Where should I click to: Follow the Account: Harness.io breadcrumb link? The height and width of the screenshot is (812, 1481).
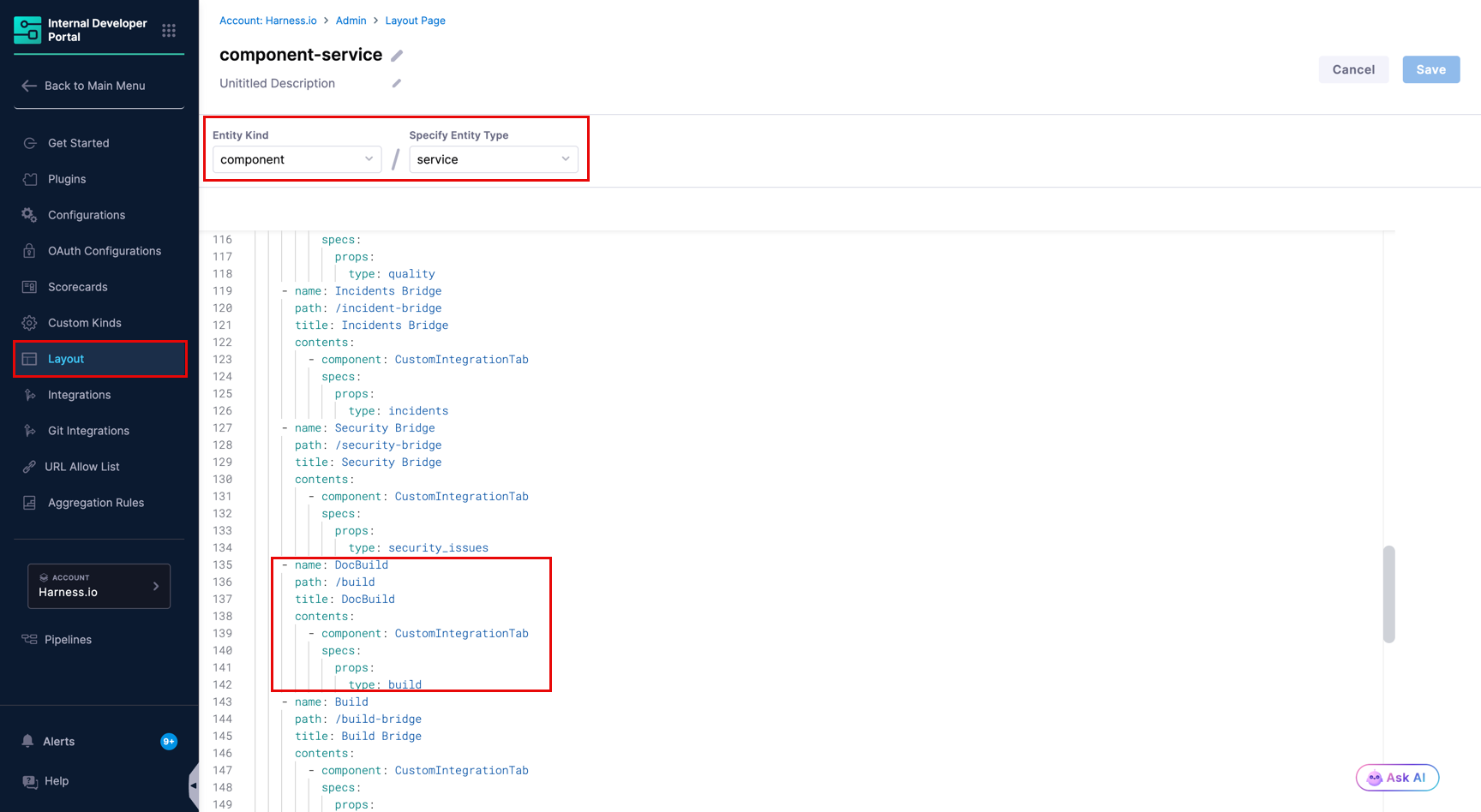tap(268, 21)
